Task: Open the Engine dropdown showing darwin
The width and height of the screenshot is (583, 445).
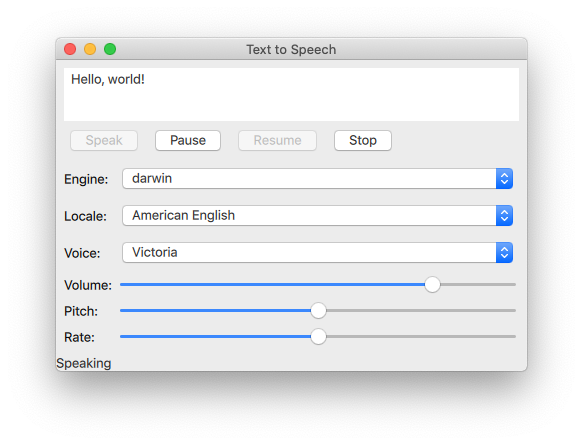Action: point(318,178)
